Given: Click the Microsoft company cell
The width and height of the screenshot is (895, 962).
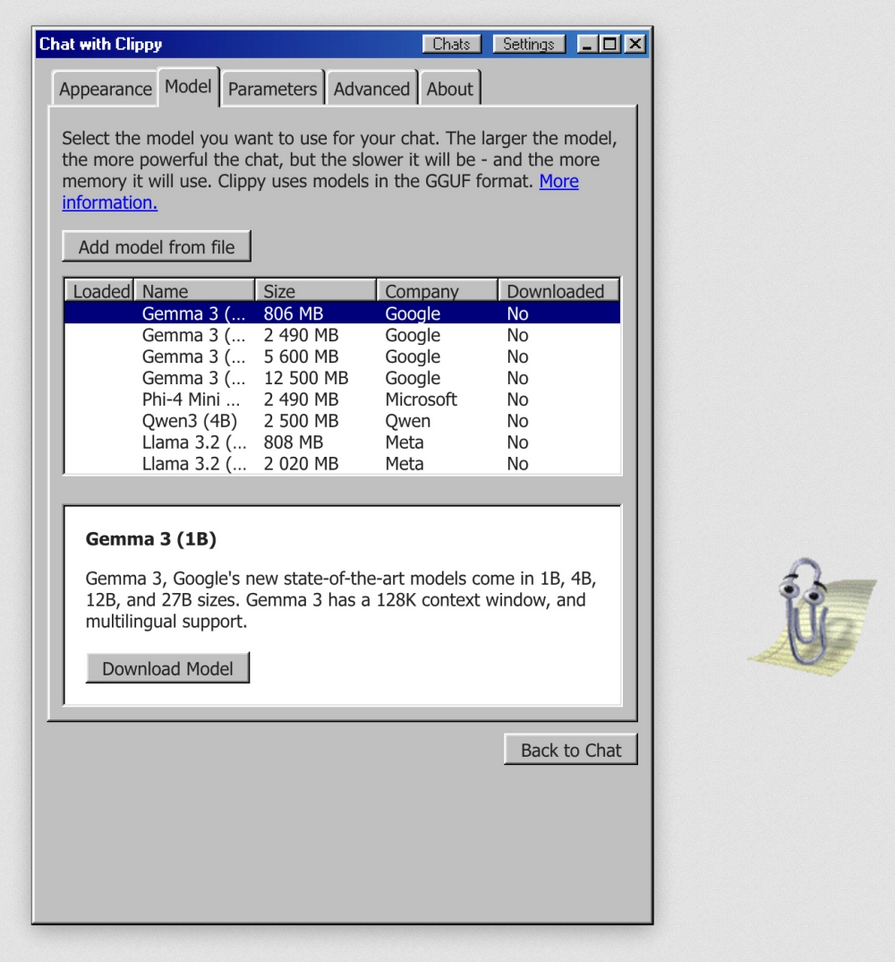Looking at the screenshot, I should point(421,399).
